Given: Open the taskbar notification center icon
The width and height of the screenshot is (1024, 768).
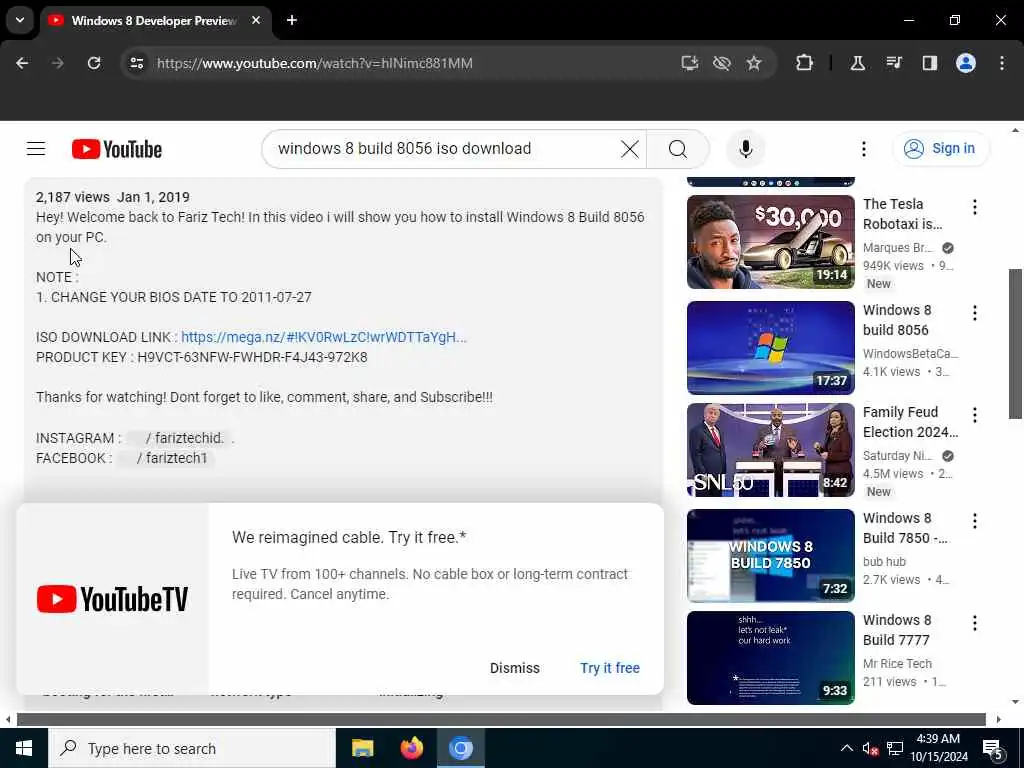Looking at the screenshot, I should (x=994, y=750).
